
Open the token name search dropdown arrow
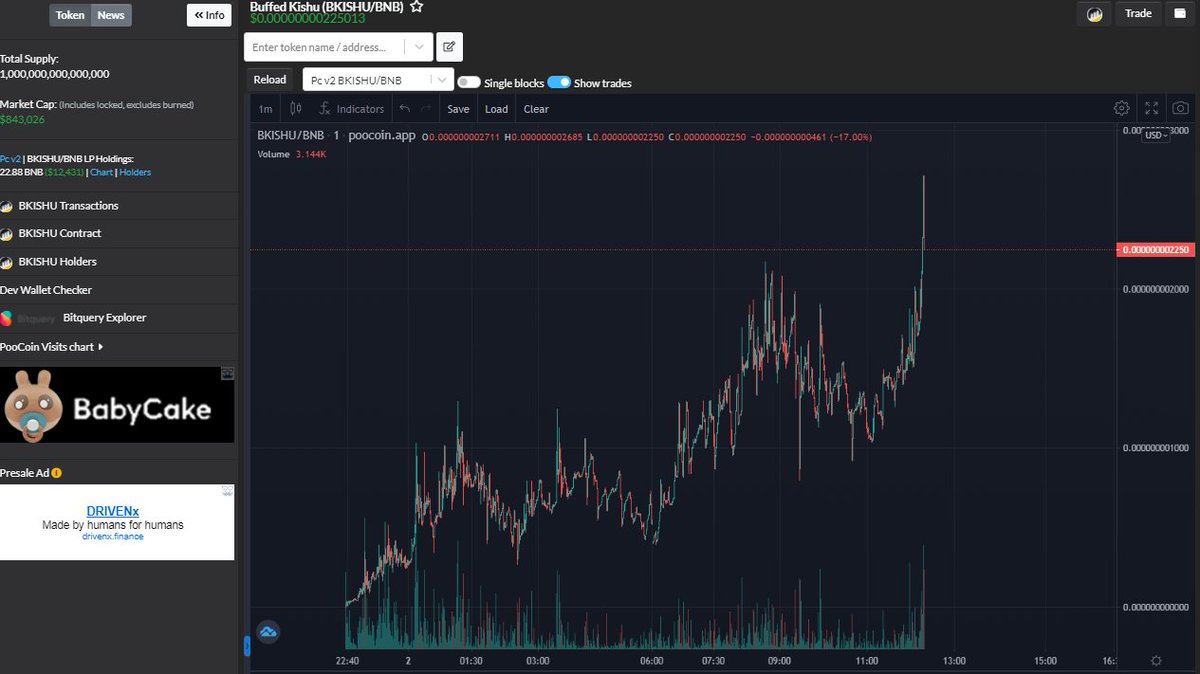418,47
